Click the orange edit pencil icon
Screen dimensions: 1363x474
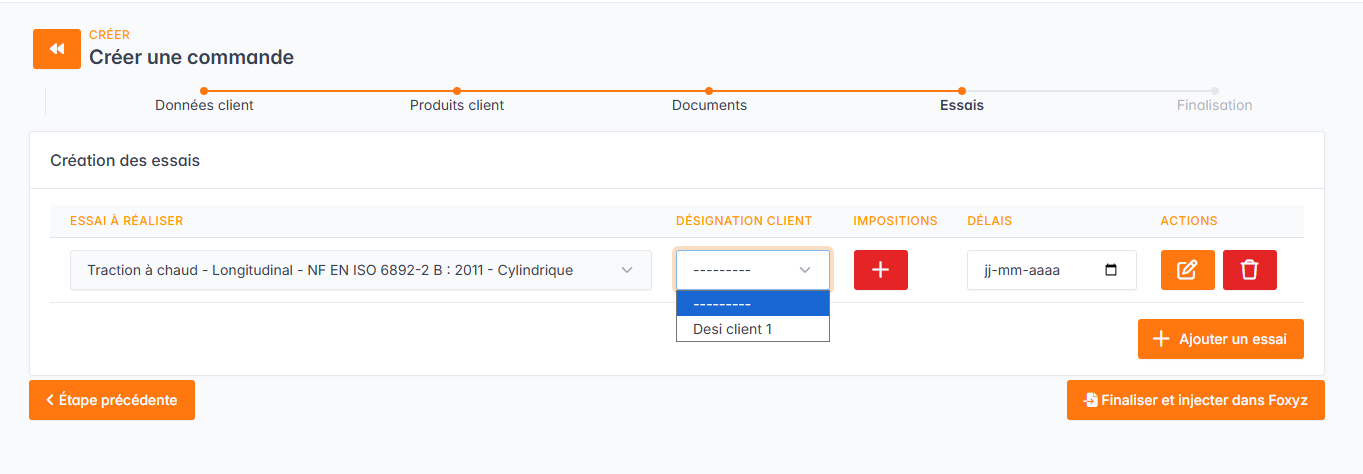click(x=1187, y=270)
